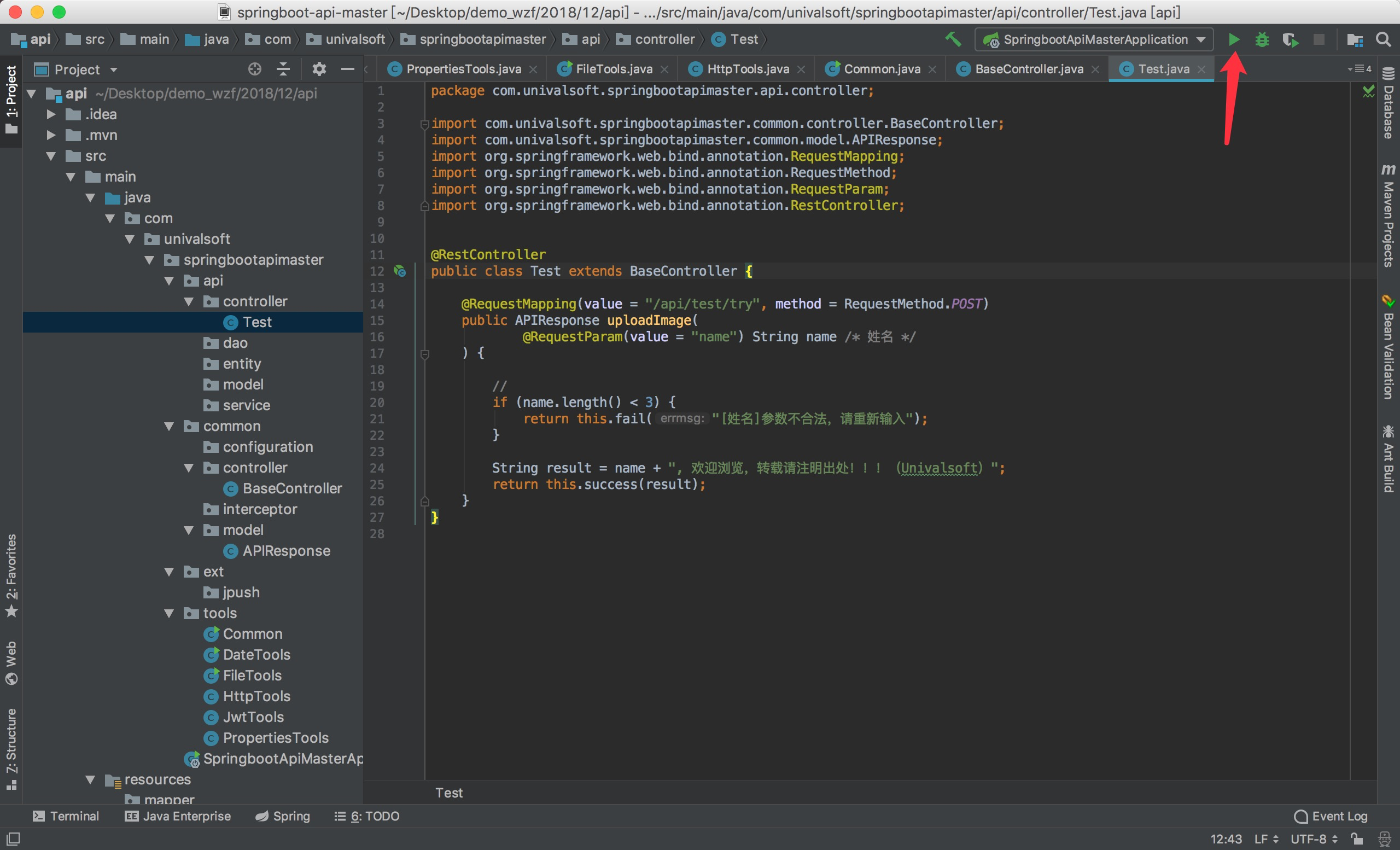Collapse the resources folder

(90, 779)
